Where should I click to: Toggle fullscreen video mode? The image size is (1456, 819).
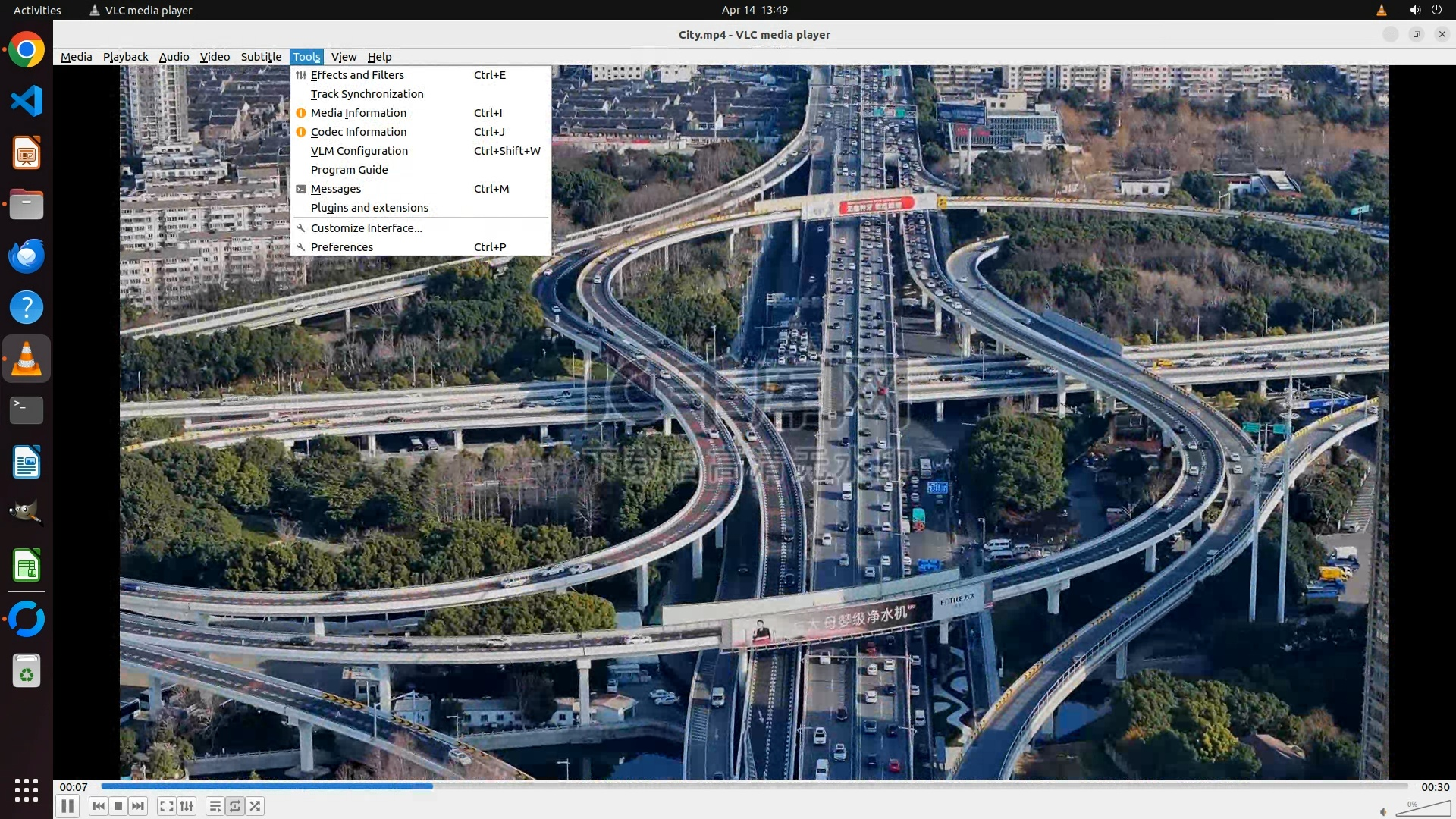click(x=167, y=806)
